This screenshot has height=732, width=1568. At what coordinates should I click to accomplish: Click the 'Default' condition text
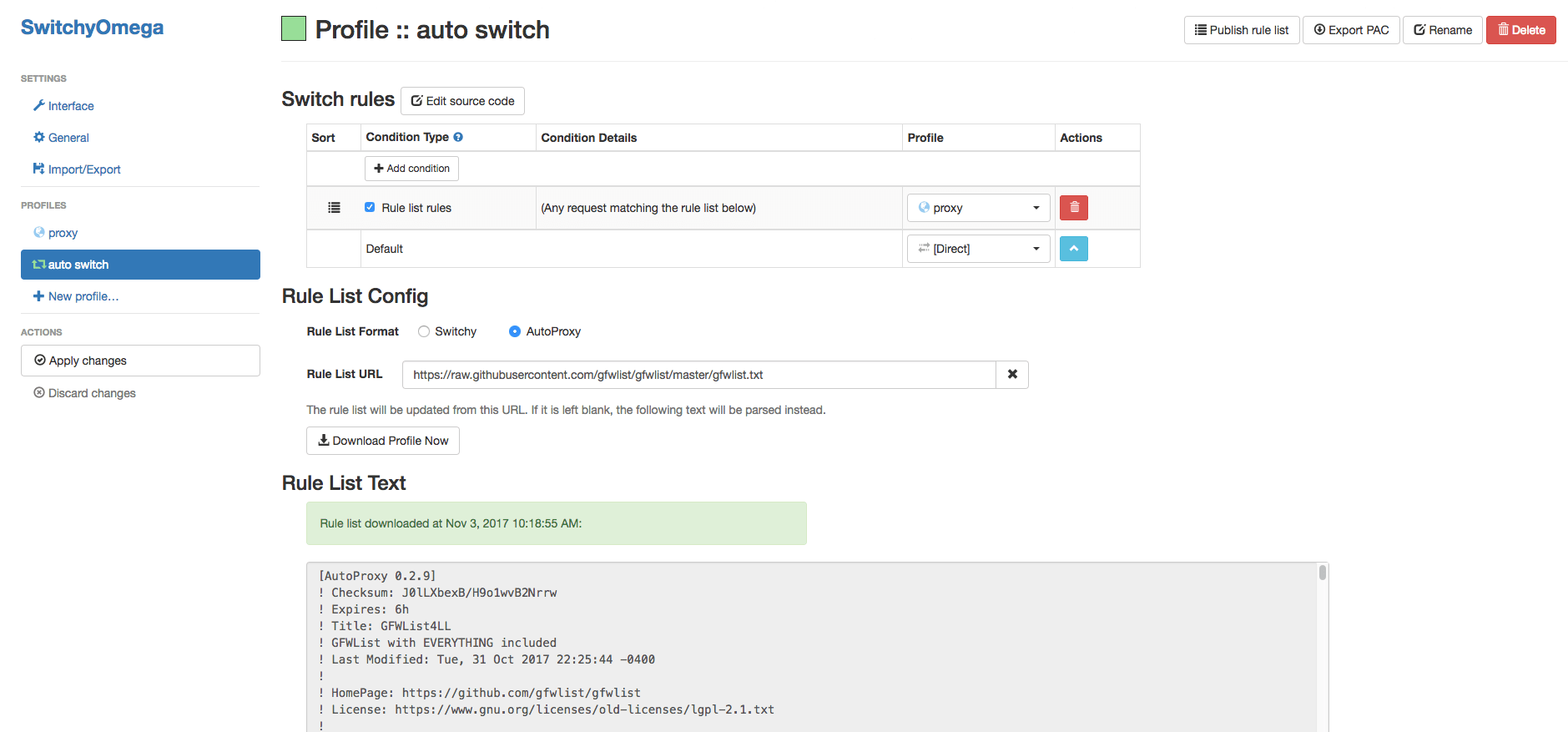tap(385, 249)
